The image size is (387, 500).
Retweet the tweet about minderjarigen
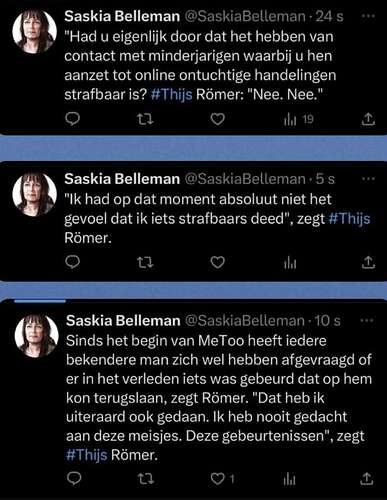145,119
